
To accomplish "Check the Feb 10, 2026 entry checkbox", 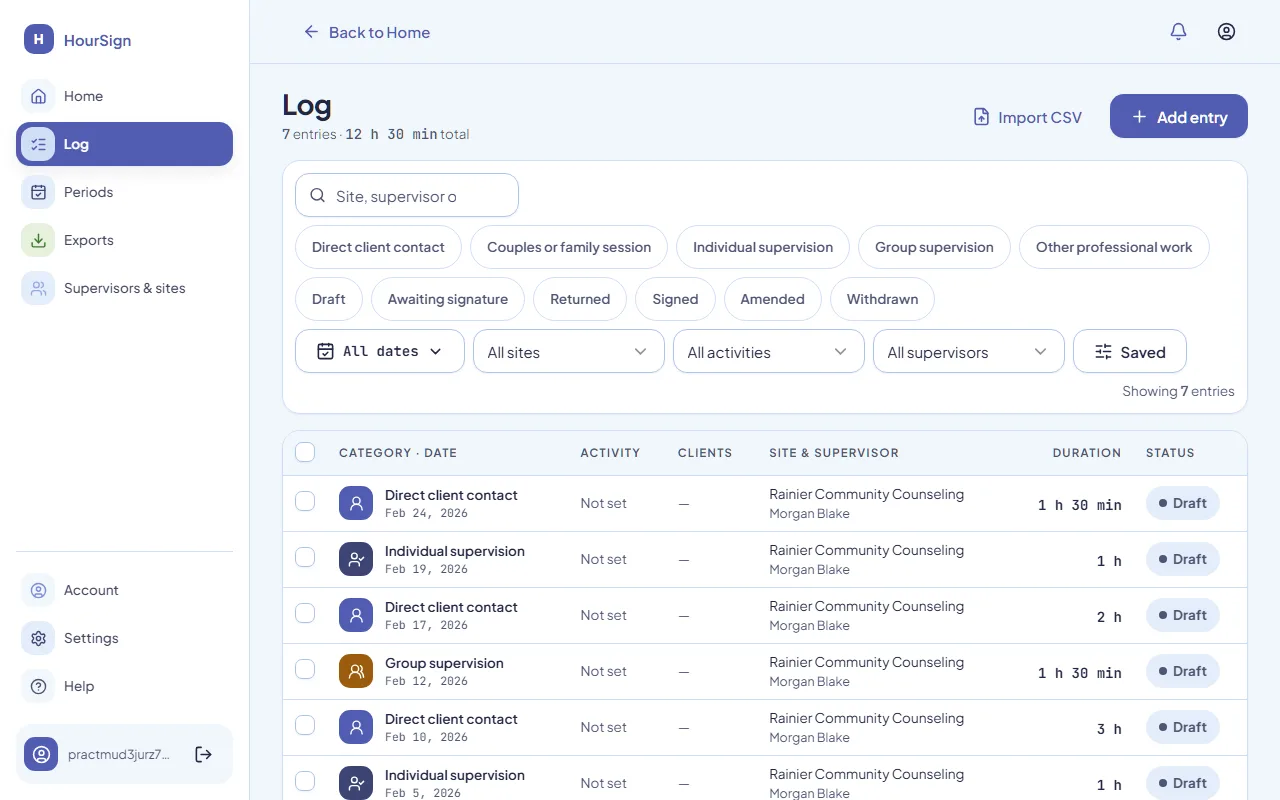I will click(x=305, y=725).
